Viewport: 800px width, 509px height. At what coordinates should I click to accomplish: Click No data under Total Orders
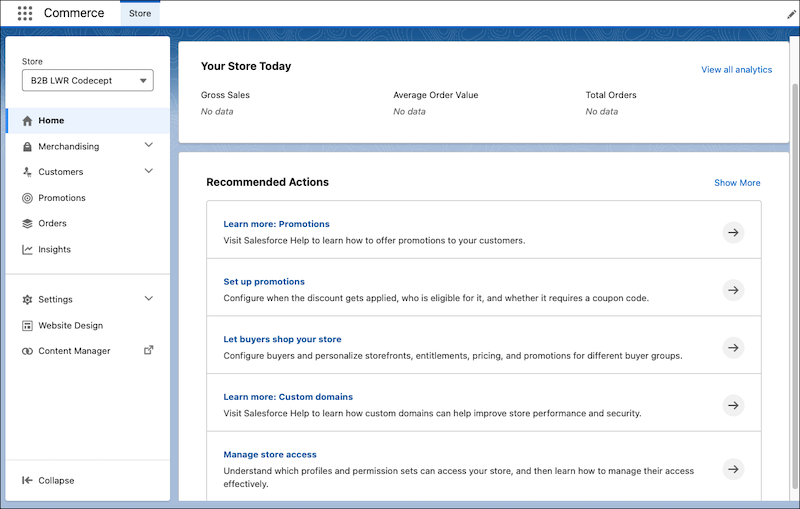(602, 112)
